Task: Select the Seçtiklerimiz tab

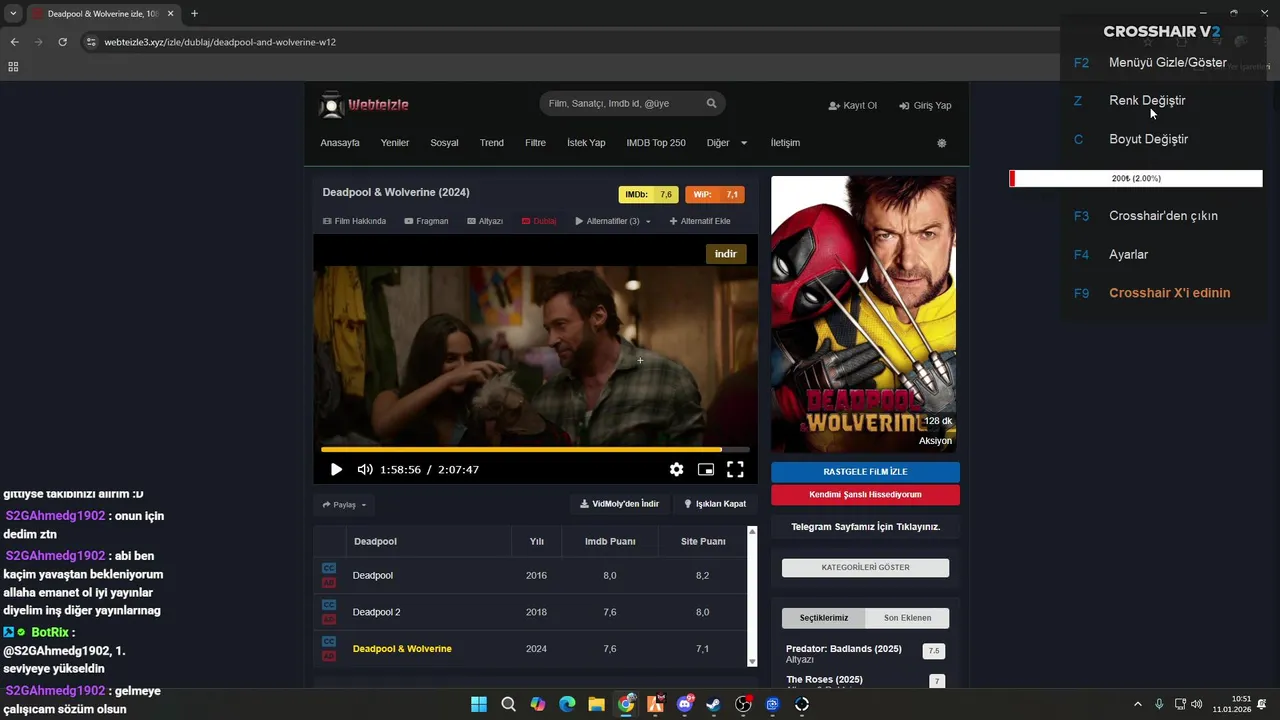Action: coord(824,618)
